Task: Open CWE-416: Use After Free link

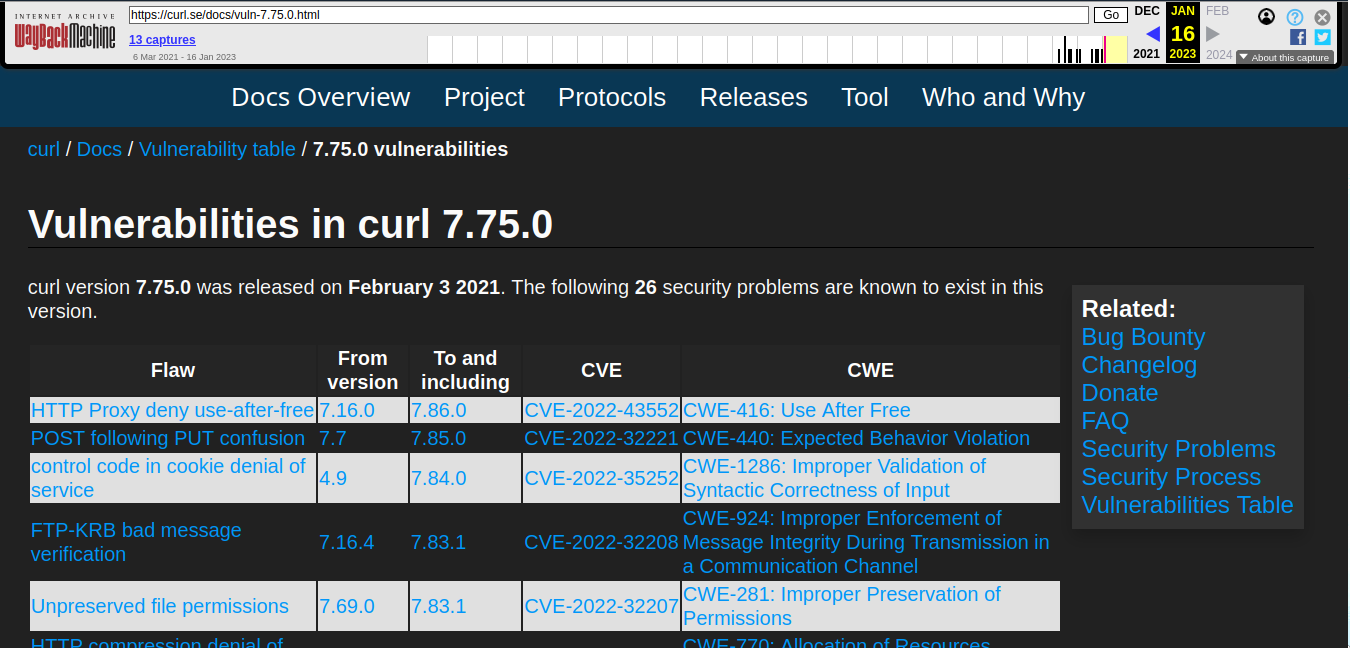Action: pos(797,410)
